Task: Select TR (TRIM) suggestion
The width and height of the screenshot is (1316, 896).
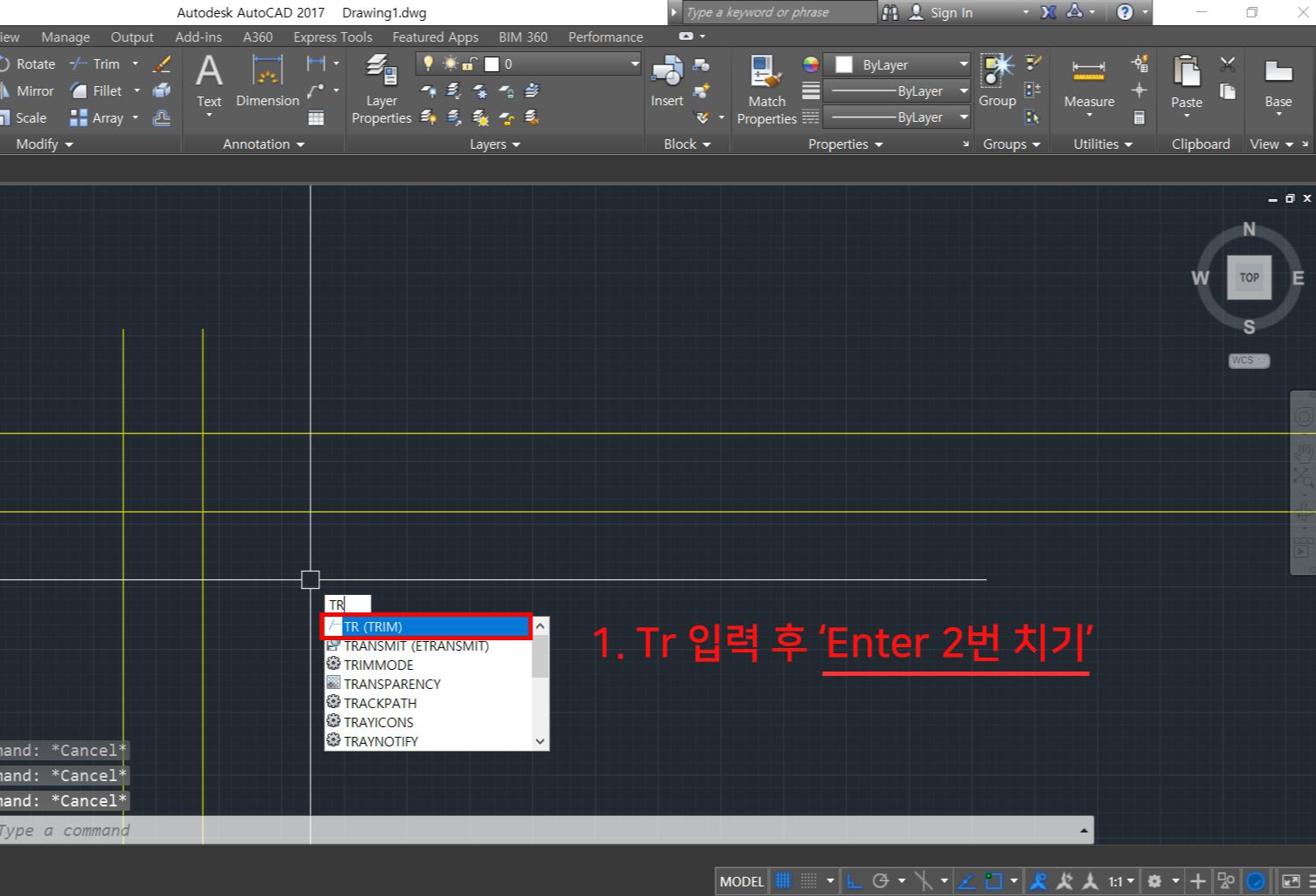Action: (427, 626)
